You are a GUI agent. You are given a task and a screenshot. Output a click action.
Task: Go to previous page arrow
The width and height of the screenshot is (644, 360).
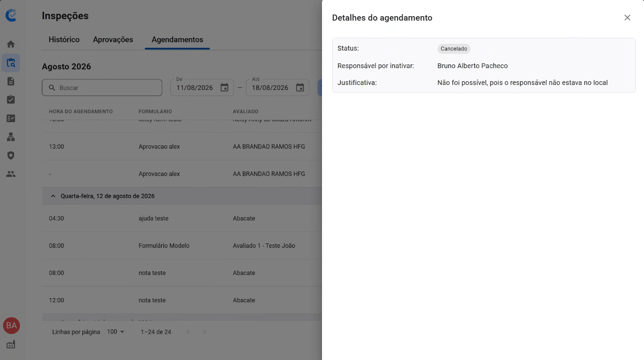coord(188,332)
